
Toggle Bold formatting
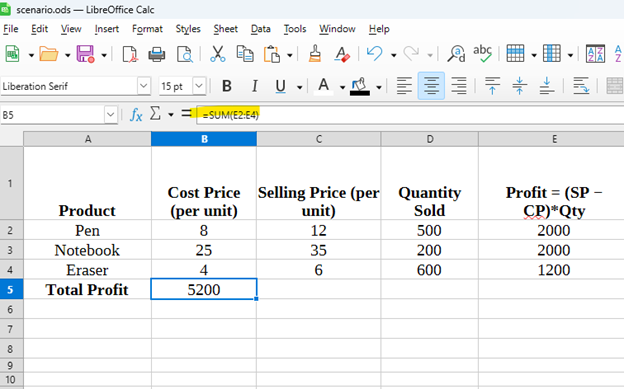click(x=227, y=86)
